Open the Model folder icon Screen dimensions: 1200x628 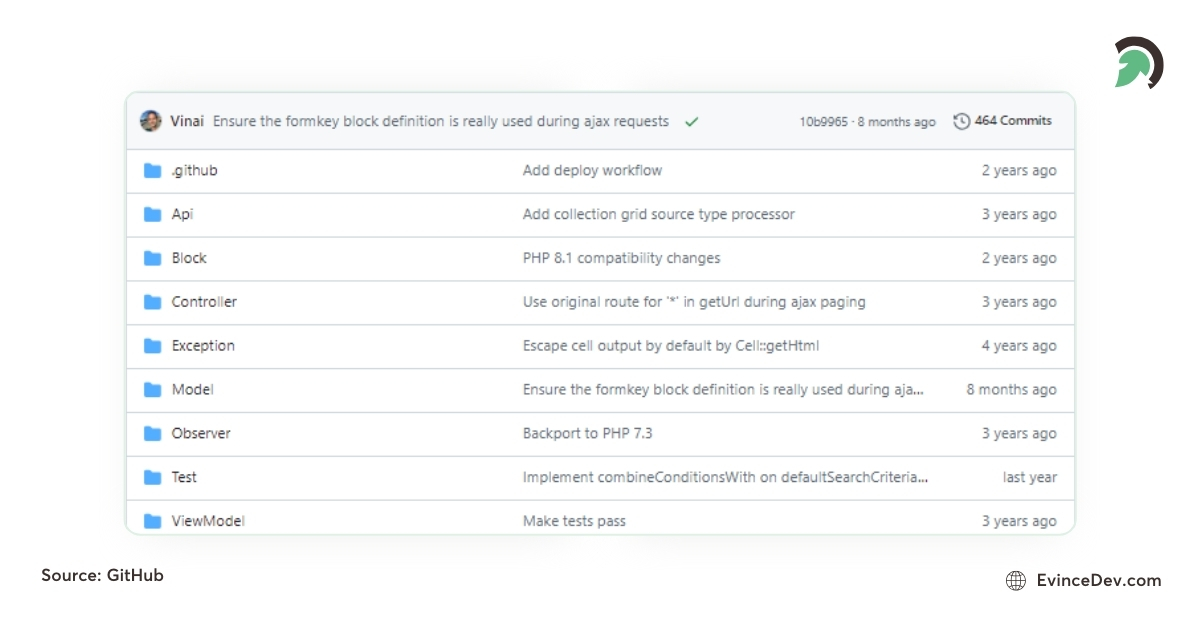click(x=152, y=390)
